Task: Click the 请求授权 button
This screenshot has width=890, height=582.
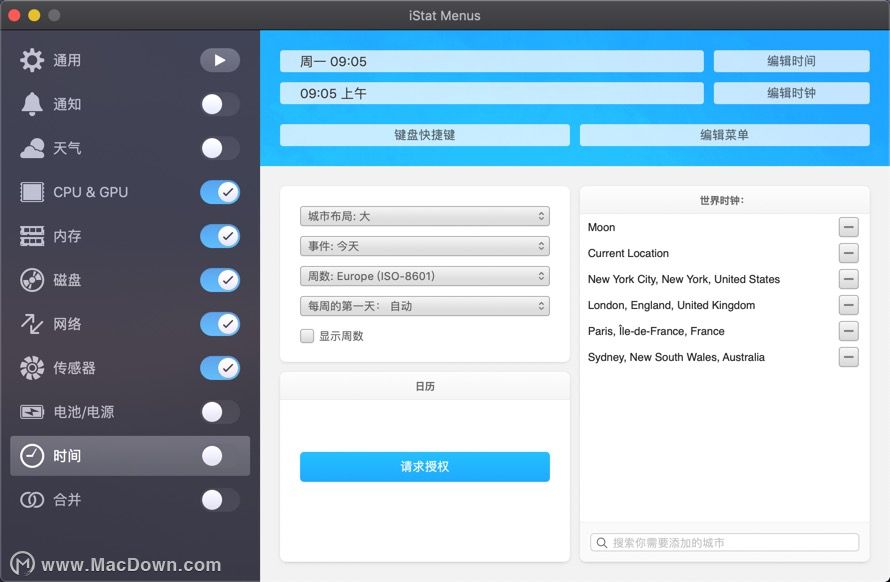Action: 424,467
